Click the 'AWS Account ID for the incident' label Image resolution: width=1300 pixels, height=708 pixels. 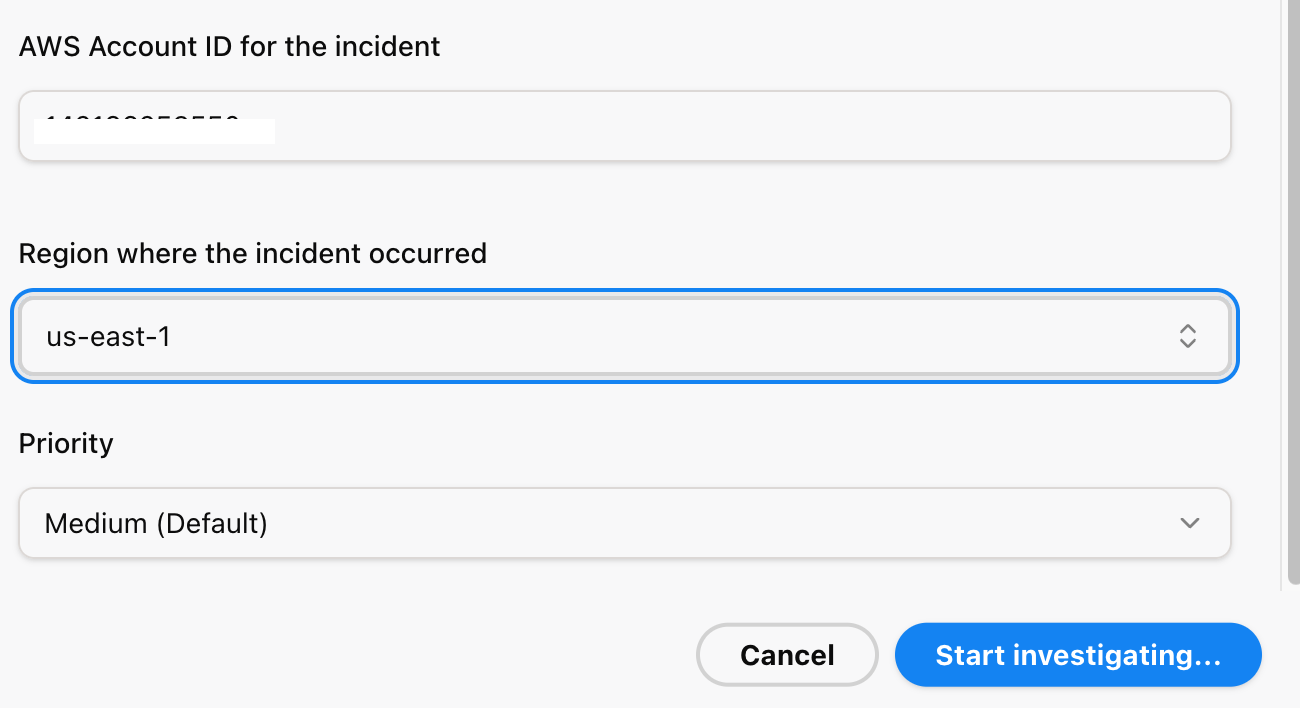point(229,46)
